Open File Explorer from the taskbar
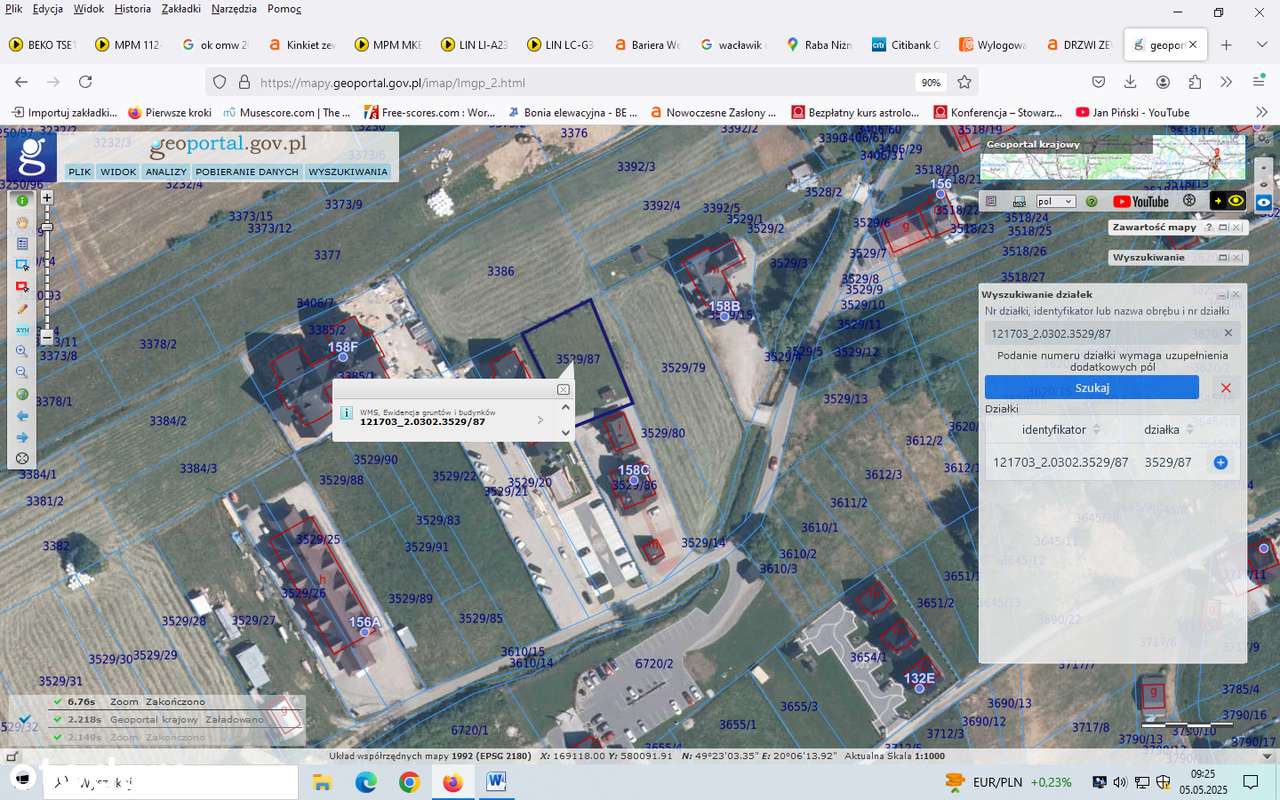The image size is (1280, 800). pos(321,781)
